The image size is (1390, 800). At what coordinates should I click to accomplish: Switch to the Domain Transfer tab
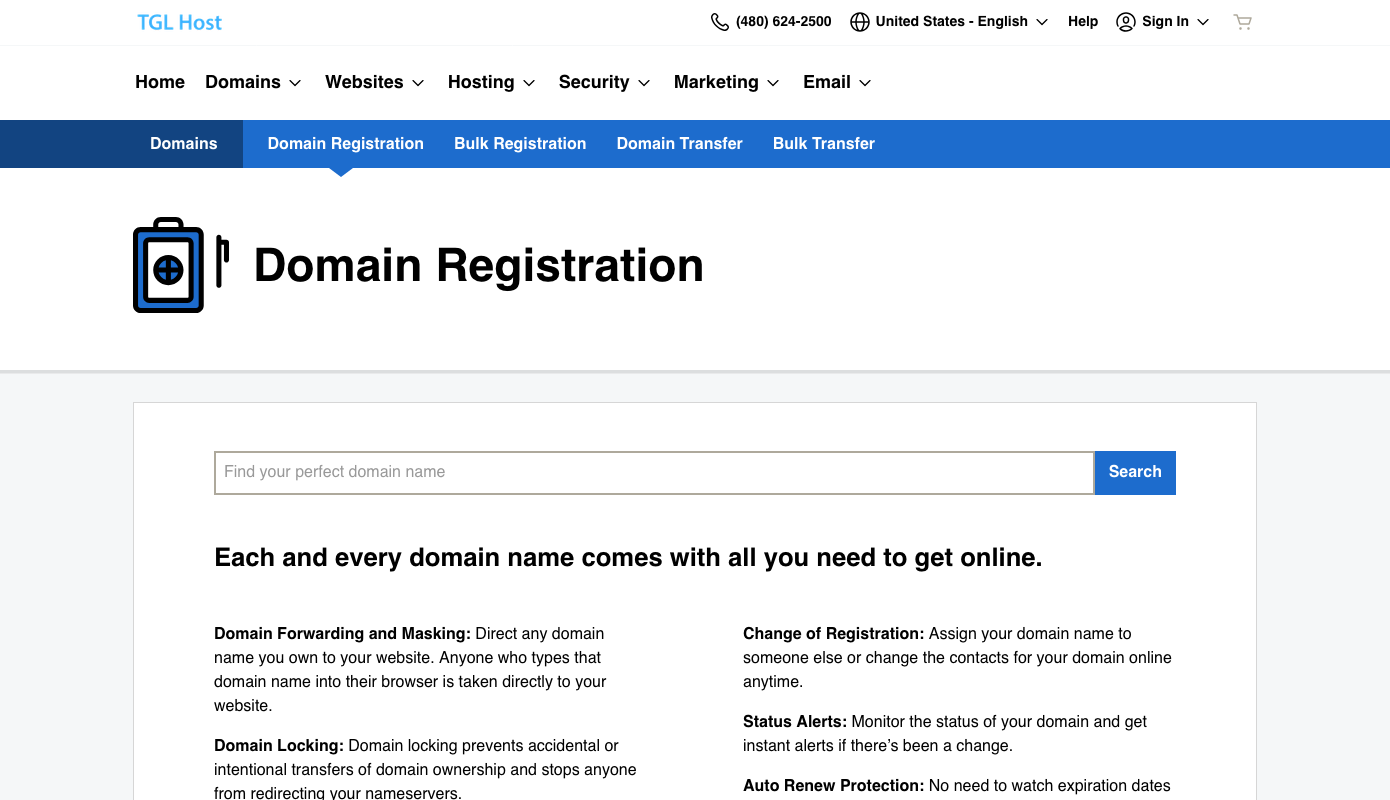point(679,144)
